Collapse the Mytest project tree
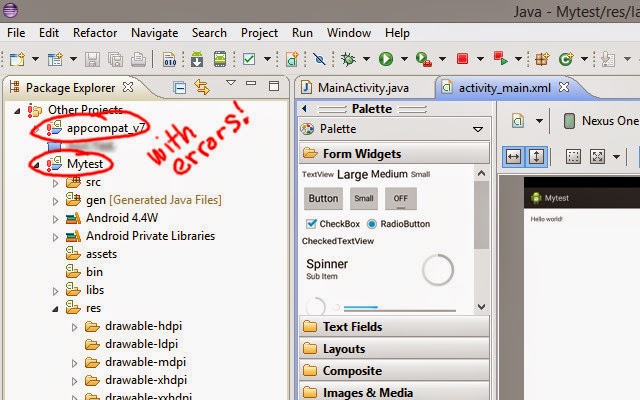 click(x=36, y=165)
